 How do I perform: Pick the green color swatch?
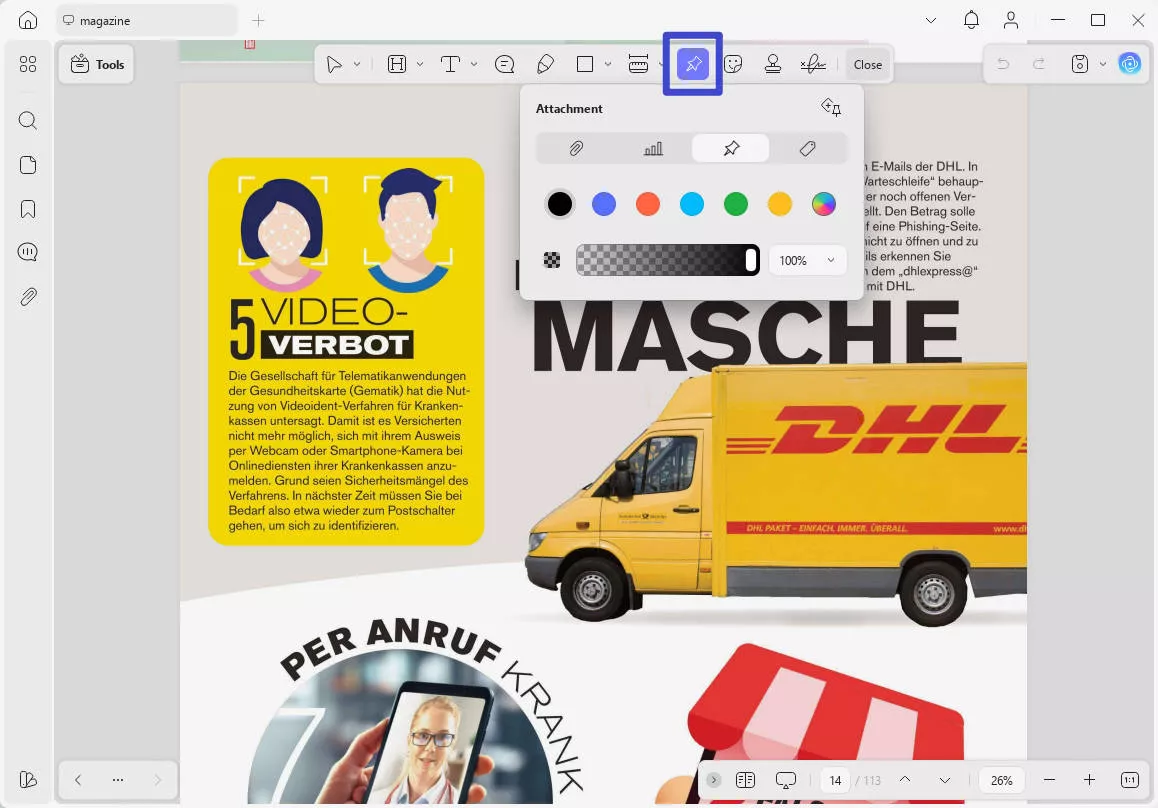tap(736, 204)
